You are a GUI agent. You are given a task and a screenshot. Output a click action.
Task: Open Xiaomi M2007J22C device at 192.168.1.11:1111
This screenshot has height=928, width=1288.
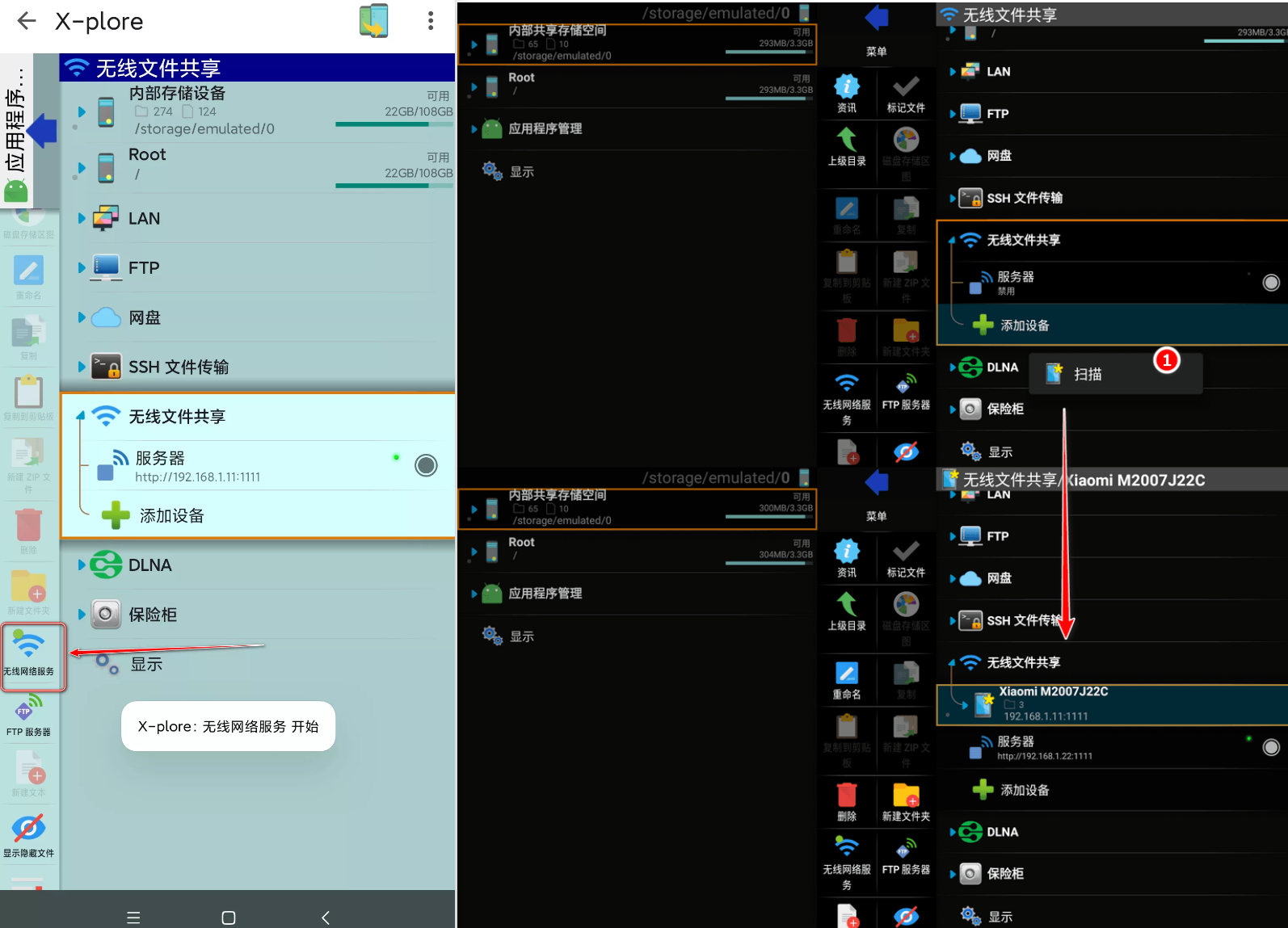point(1112,704)
